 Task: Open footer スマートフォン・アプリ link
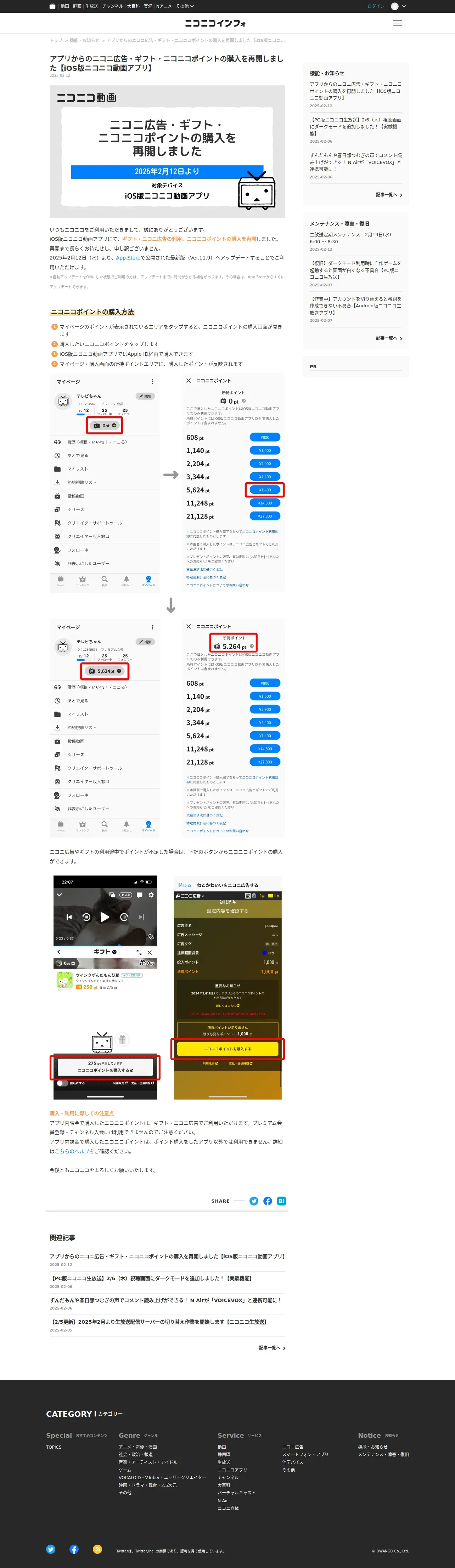305,1455
